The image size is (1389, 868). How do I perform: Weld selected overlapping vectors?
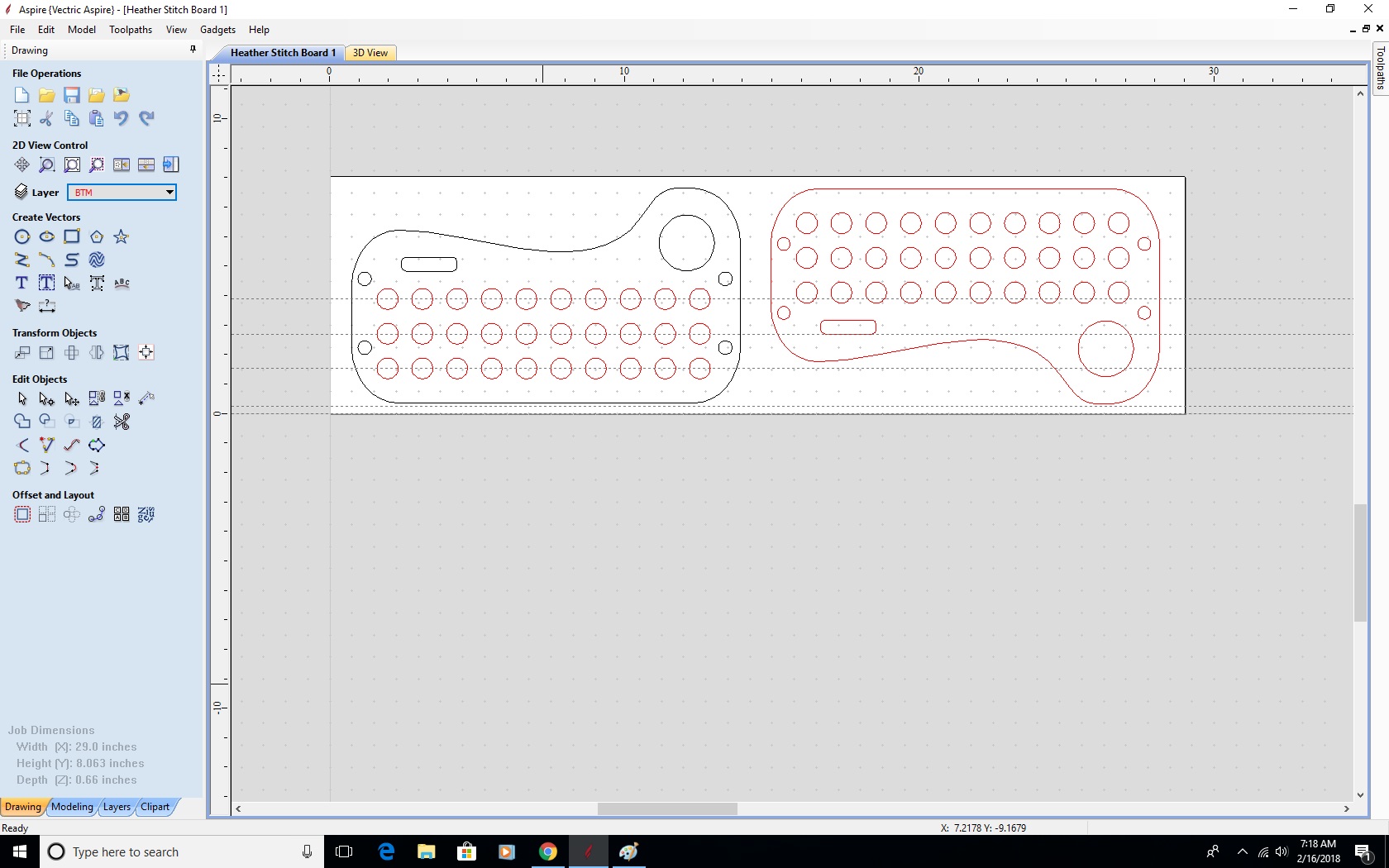click(22, 422)
